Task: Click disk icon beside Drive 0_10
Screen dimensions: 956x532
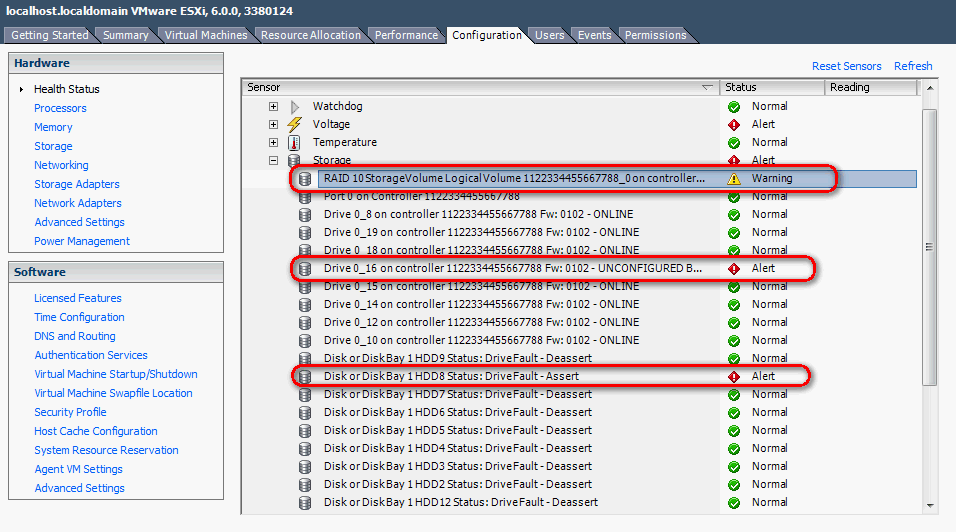Action: point(305,341)
